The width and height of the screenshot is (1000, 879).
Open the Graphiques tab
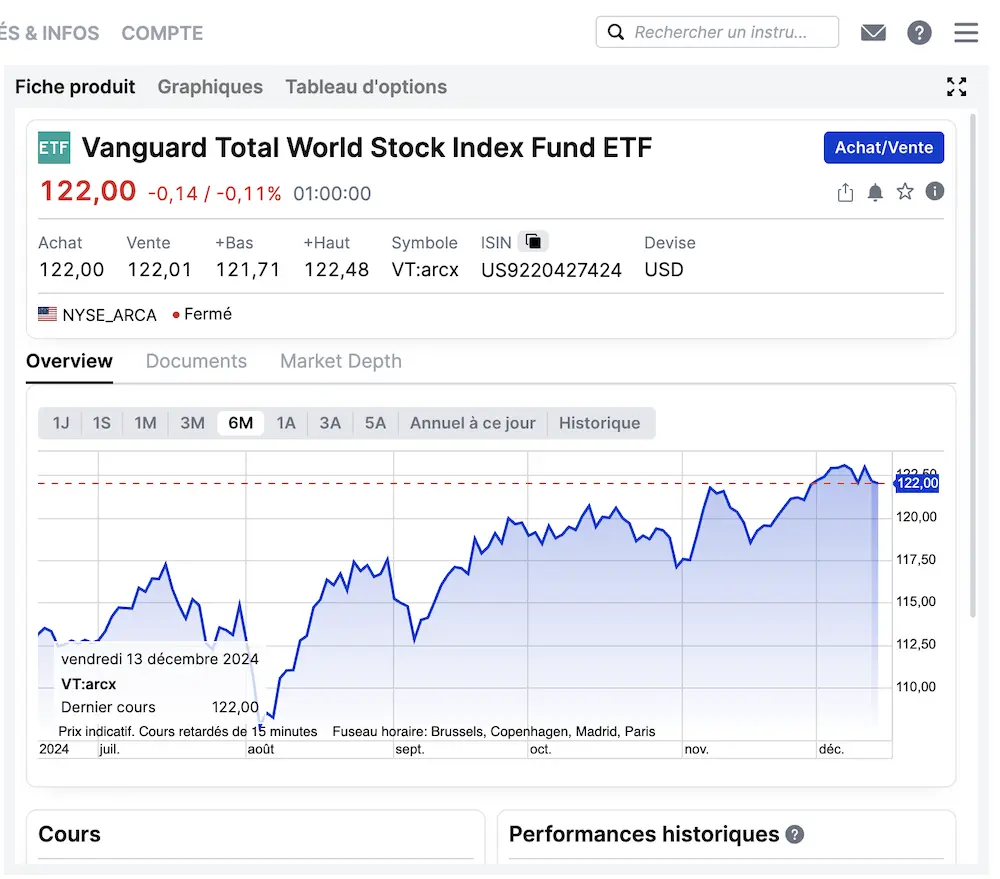[210, 87]
